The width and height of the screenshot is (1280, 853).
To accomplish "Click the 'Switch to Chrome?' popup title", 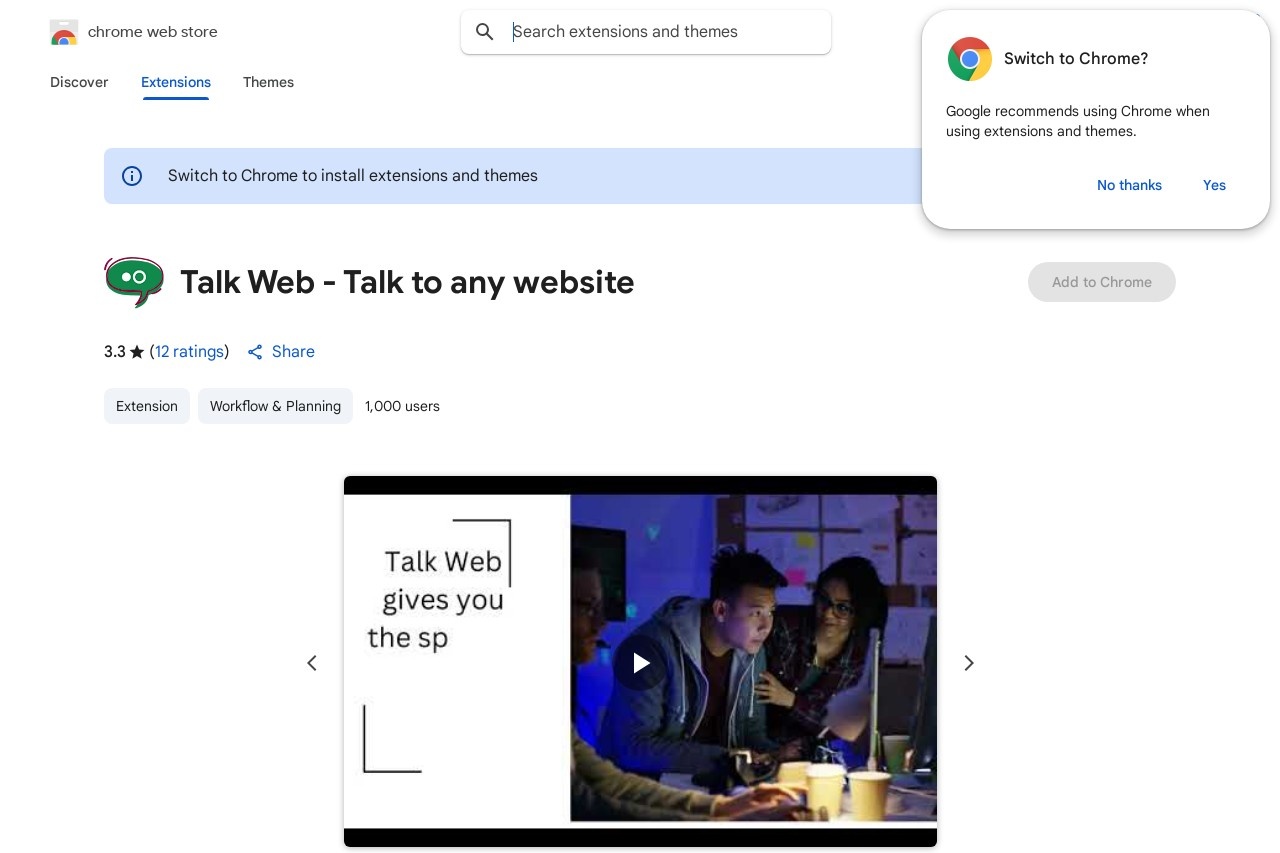I will [1076, 59].
